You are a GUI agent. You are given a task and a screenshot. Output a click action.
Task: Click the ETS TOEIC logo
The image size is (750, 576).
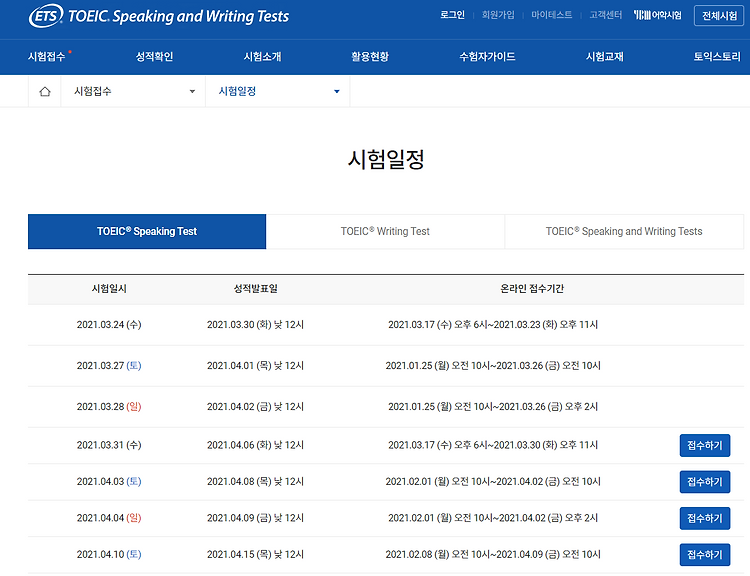(159, 16)
